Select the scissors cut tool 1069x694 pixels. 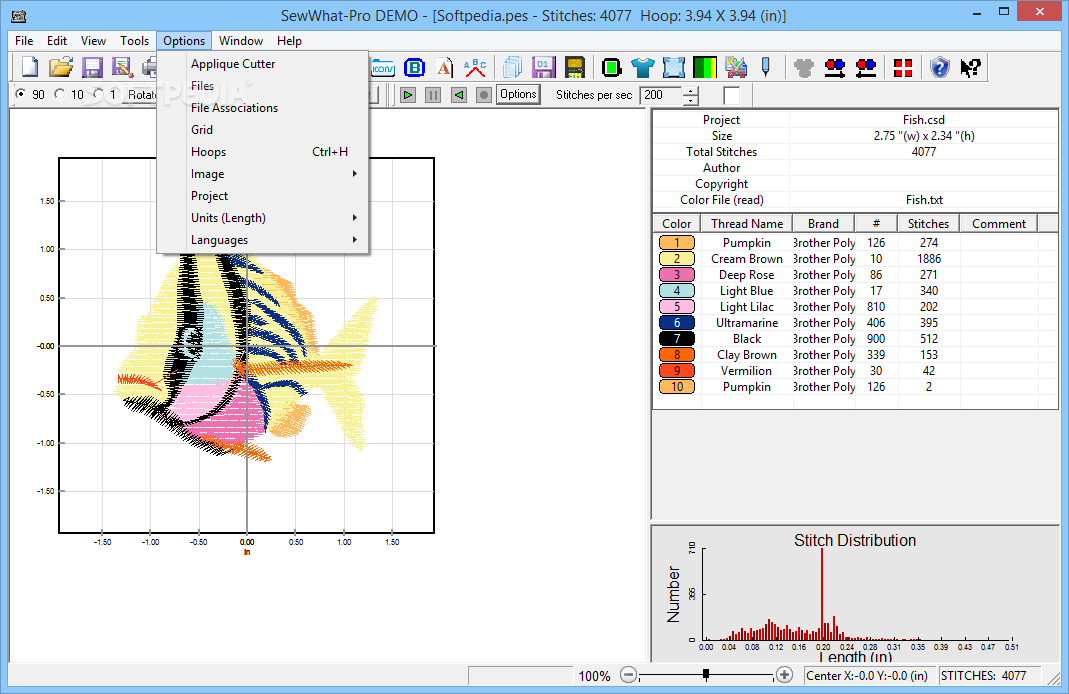click(x=736, y=67)
